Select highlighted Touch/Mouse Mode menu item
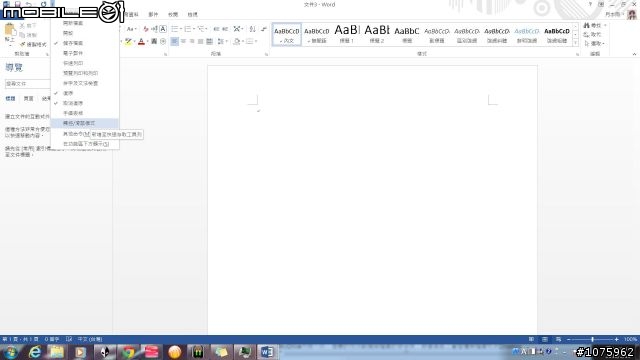This screenshot has height=360, width=640. click(85, 123)
